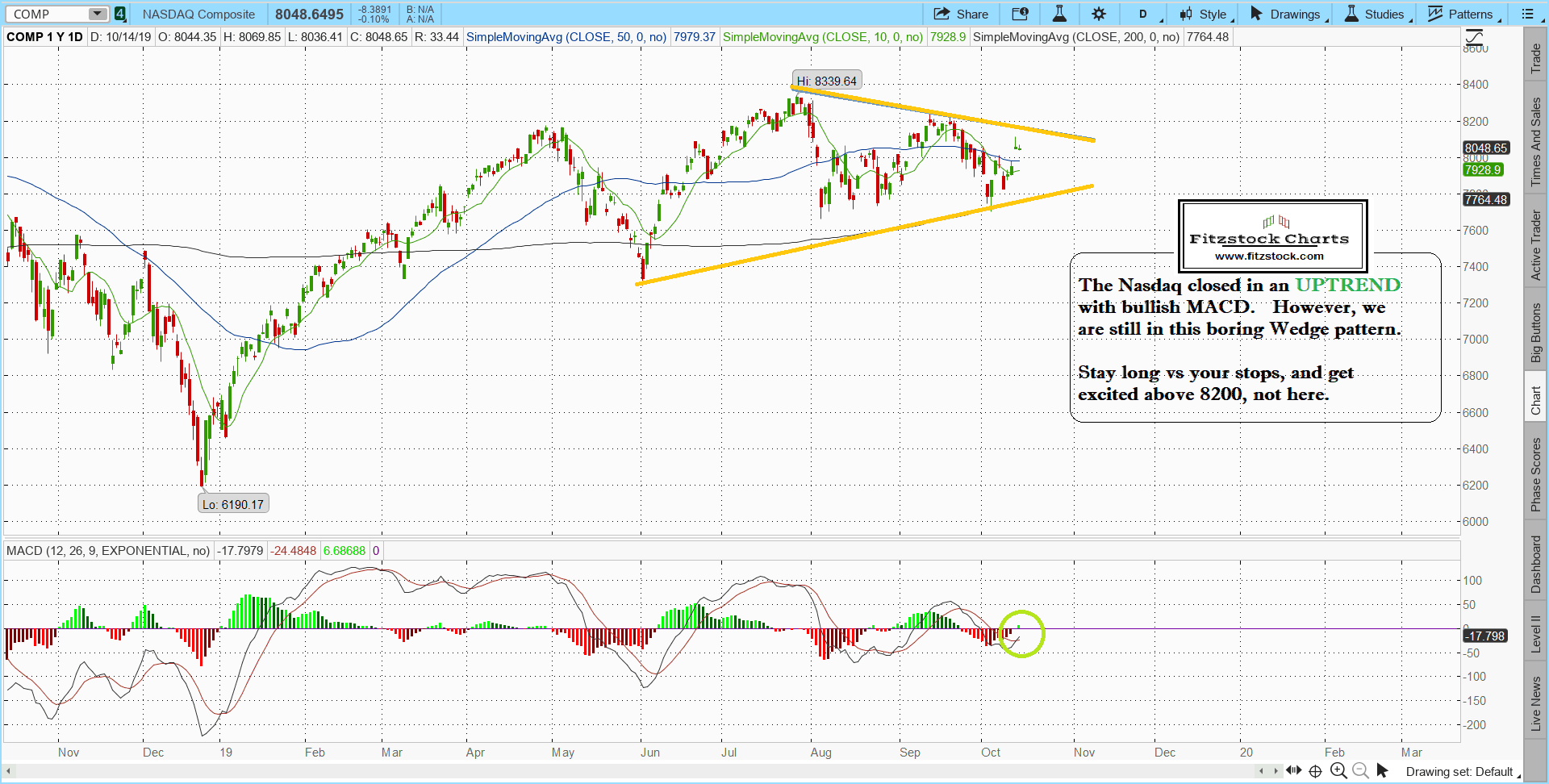Click the horizontal scrollbar left arrow
The width and height of the screenshot is (1549, 784).
(x=9, y=772)
